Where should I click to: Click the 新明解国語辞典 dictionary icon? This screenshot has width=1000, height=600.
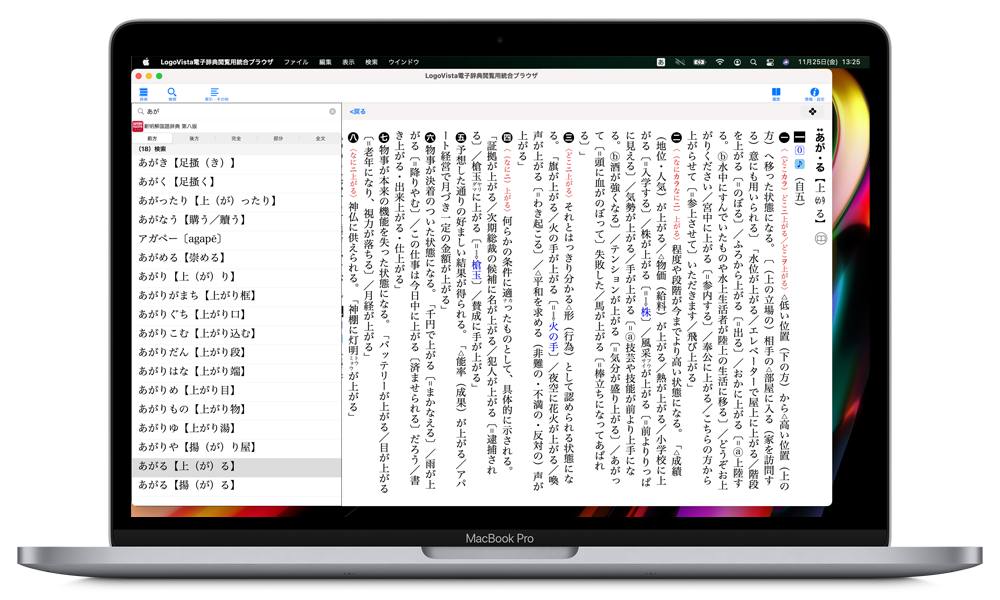[137, 126]
